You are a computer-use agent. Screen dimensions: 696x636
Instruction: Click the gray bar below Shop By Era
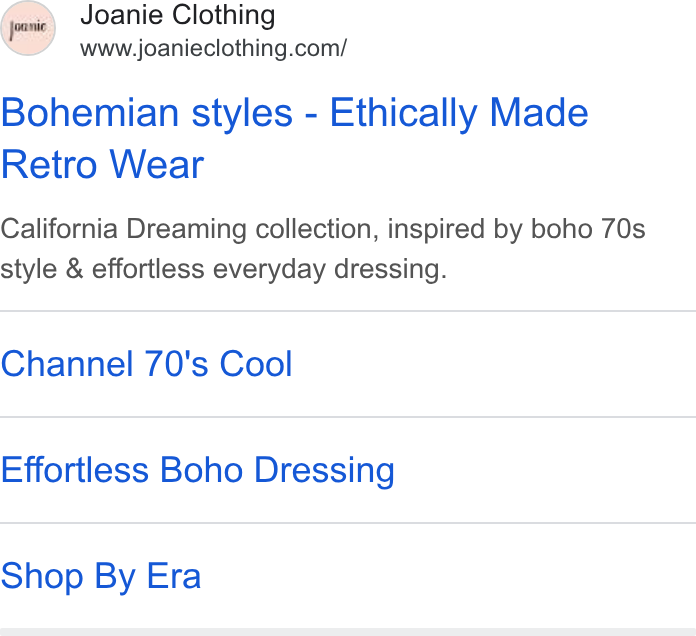point(348,632)
